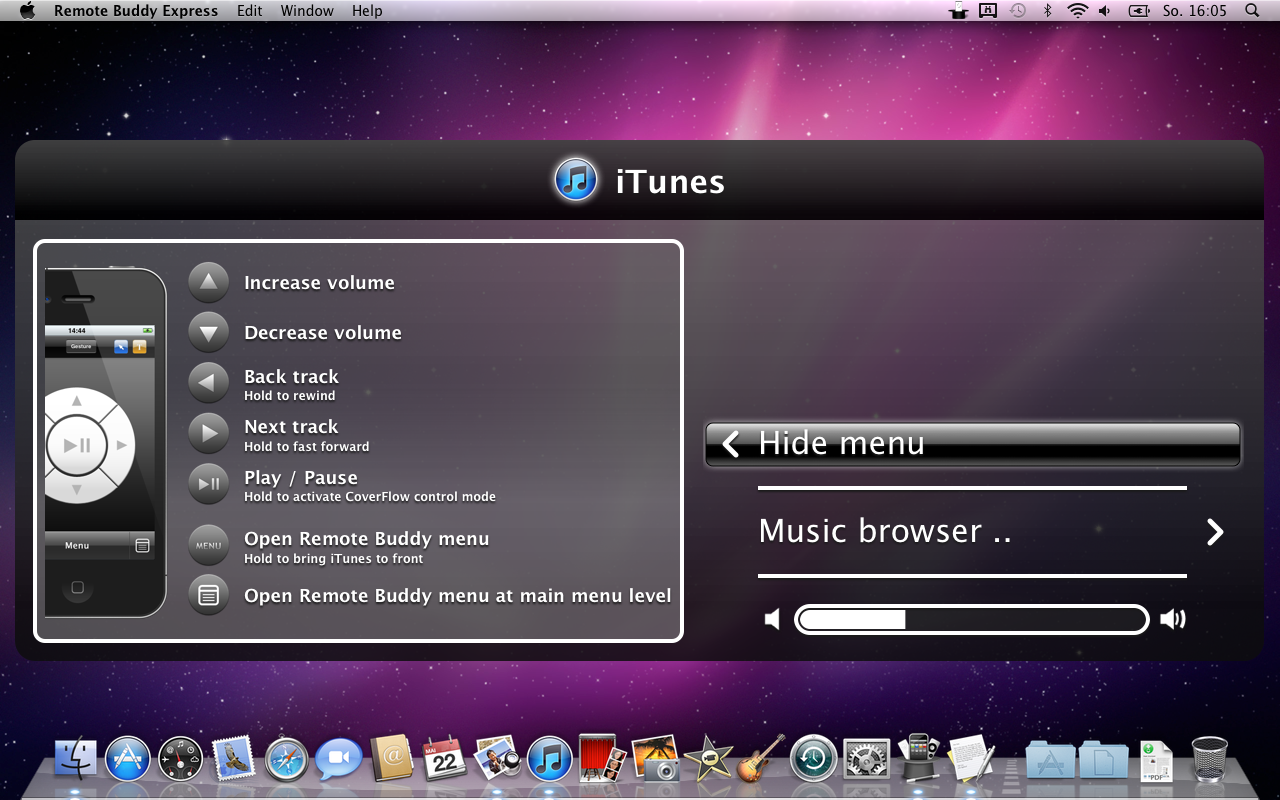Viewport: 1280px width, 800px height.
Task: Click the iPhone remote preview image
Action: tap(106, 442)
